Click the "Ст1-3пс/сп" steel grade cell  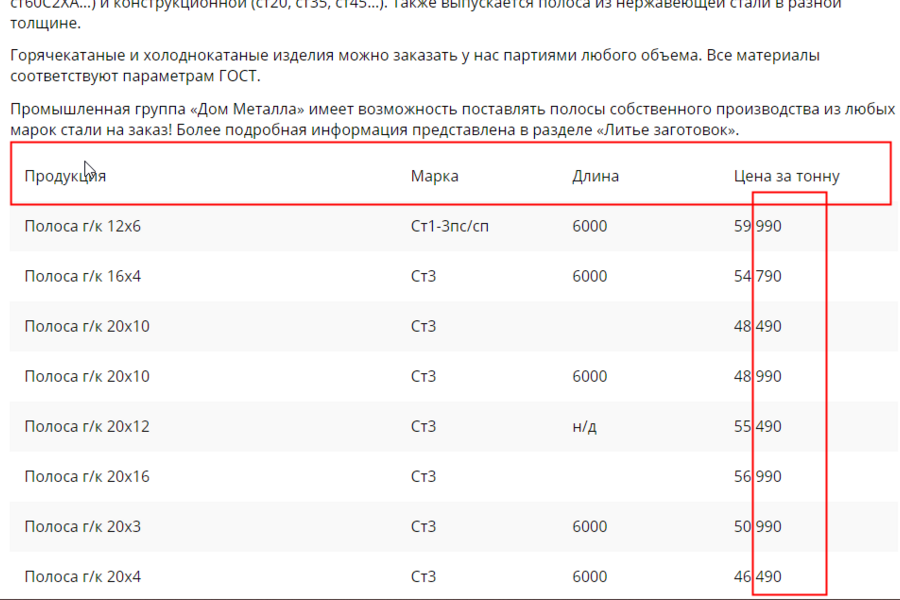(x=449, y=226)
